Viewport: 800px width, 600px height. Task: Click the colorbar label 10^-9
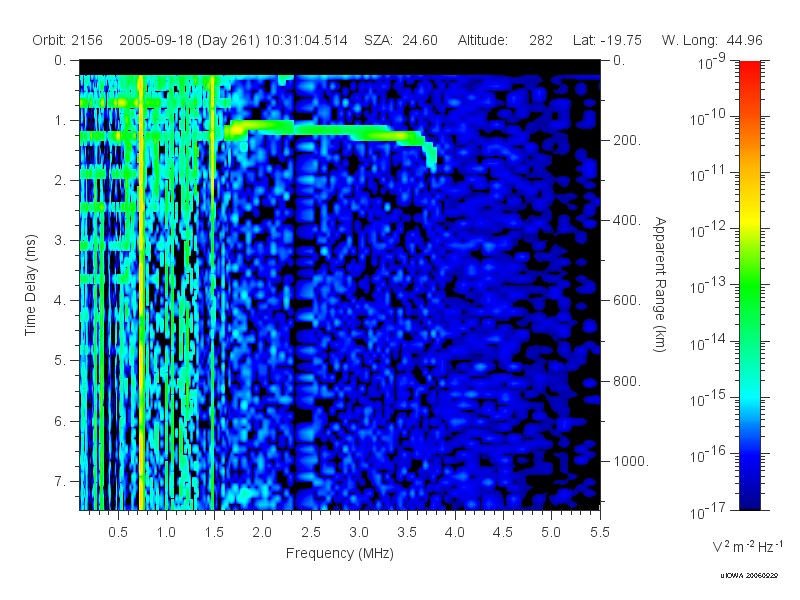pos(712,62)
